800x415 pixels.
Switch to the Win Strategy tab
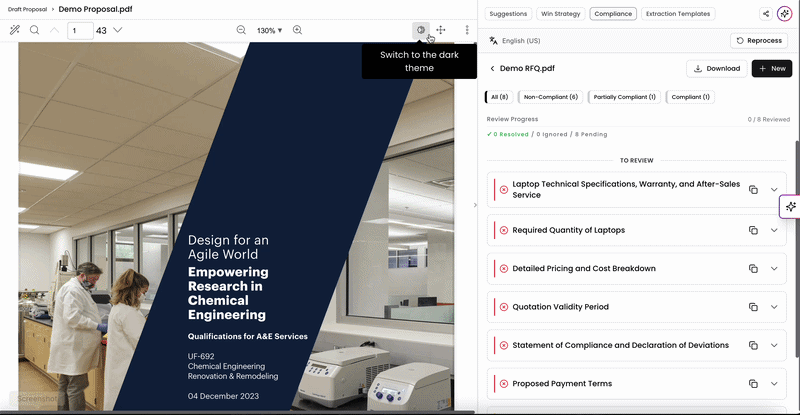(560, 14)
